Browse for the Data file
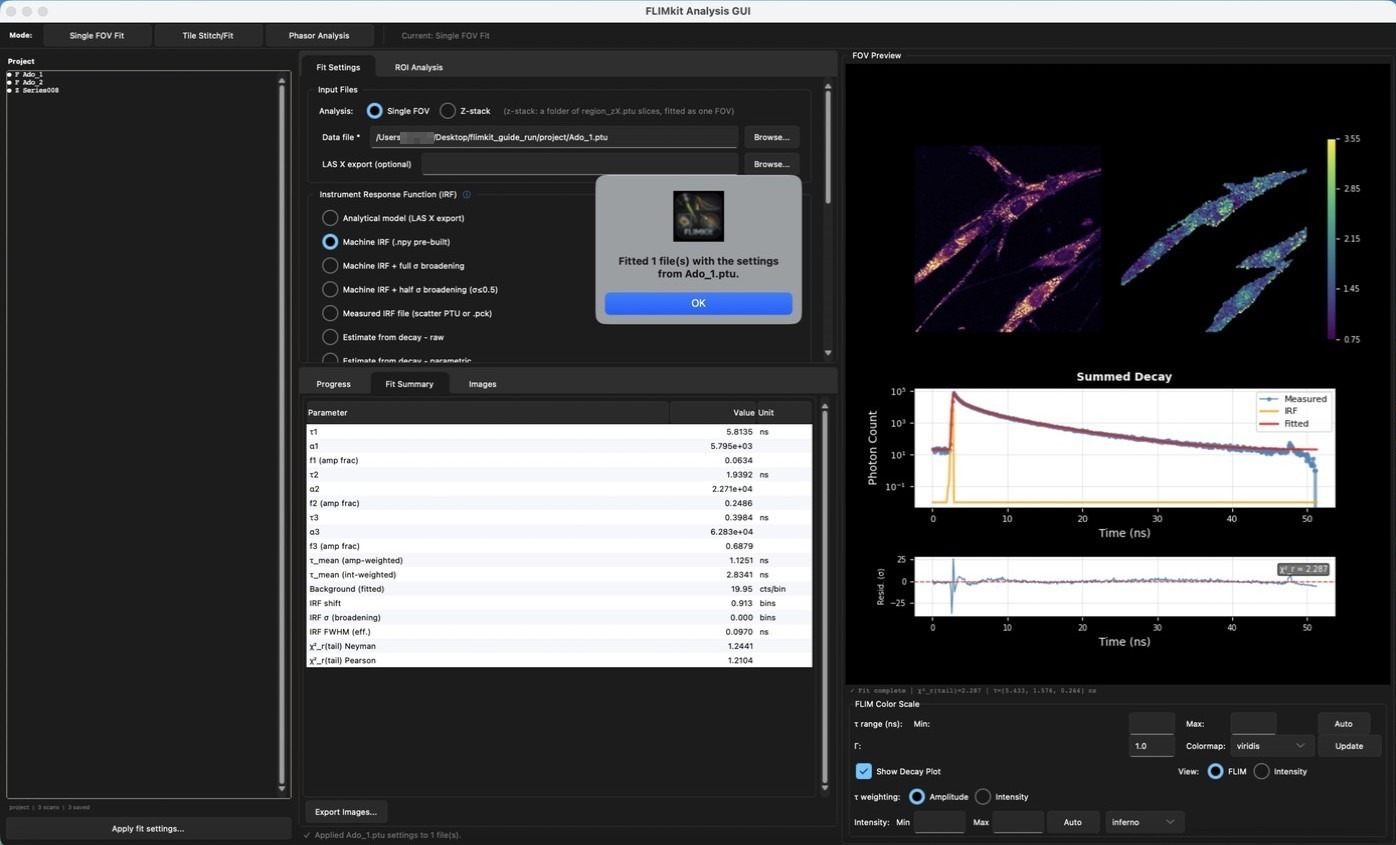Screen dimensions: 1396x845 tap(771, 137)
